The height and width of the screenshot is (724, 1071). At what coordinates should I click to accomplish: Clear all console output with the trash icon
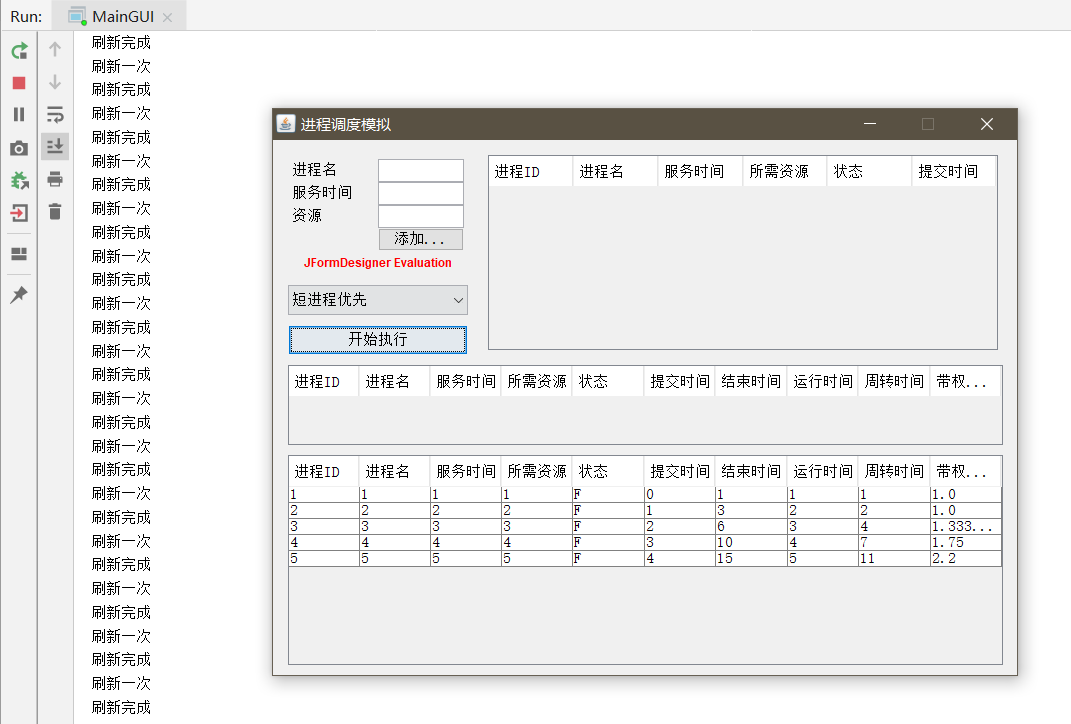tap(55, 212)
